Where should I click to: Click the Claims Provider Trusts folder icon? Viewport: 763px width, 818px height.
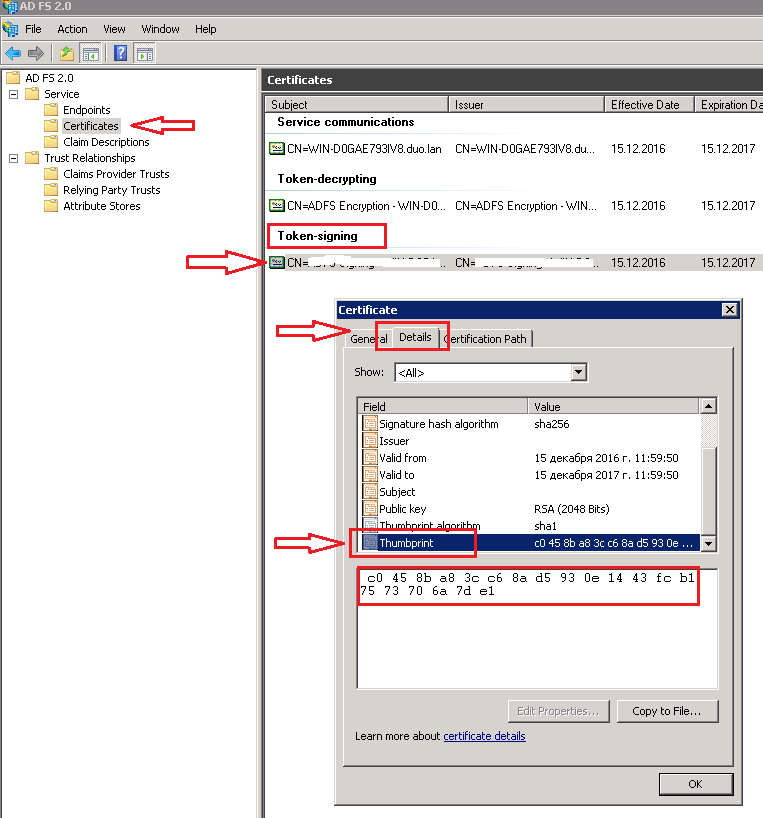[x=51, y=174]
